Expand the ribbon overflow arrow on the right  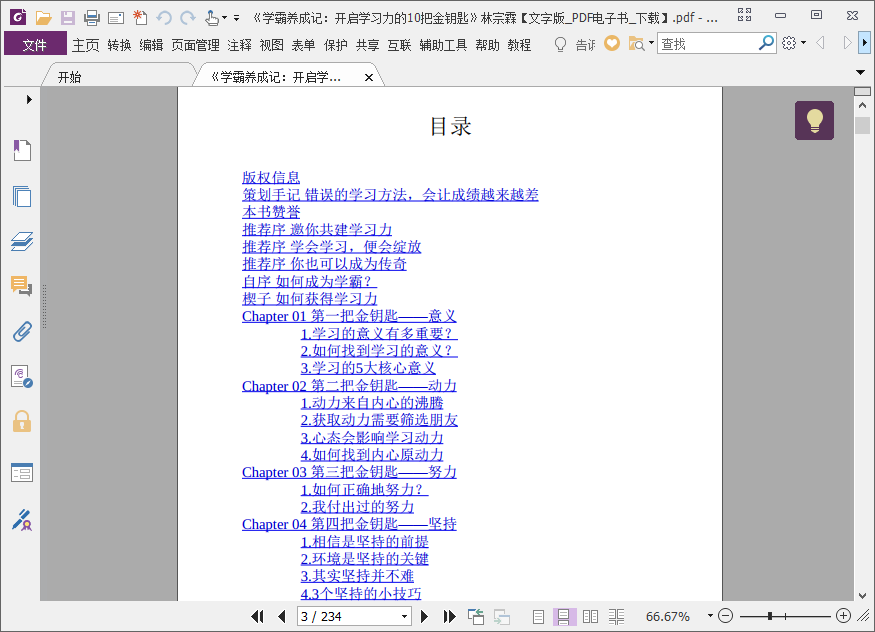coord(864,42)
